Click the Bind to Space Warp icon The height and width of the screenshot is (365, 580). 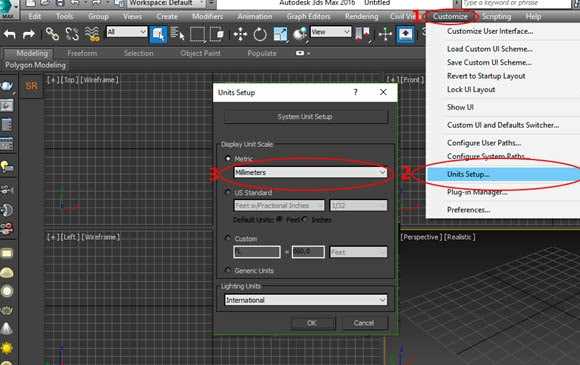coord(92,34)
